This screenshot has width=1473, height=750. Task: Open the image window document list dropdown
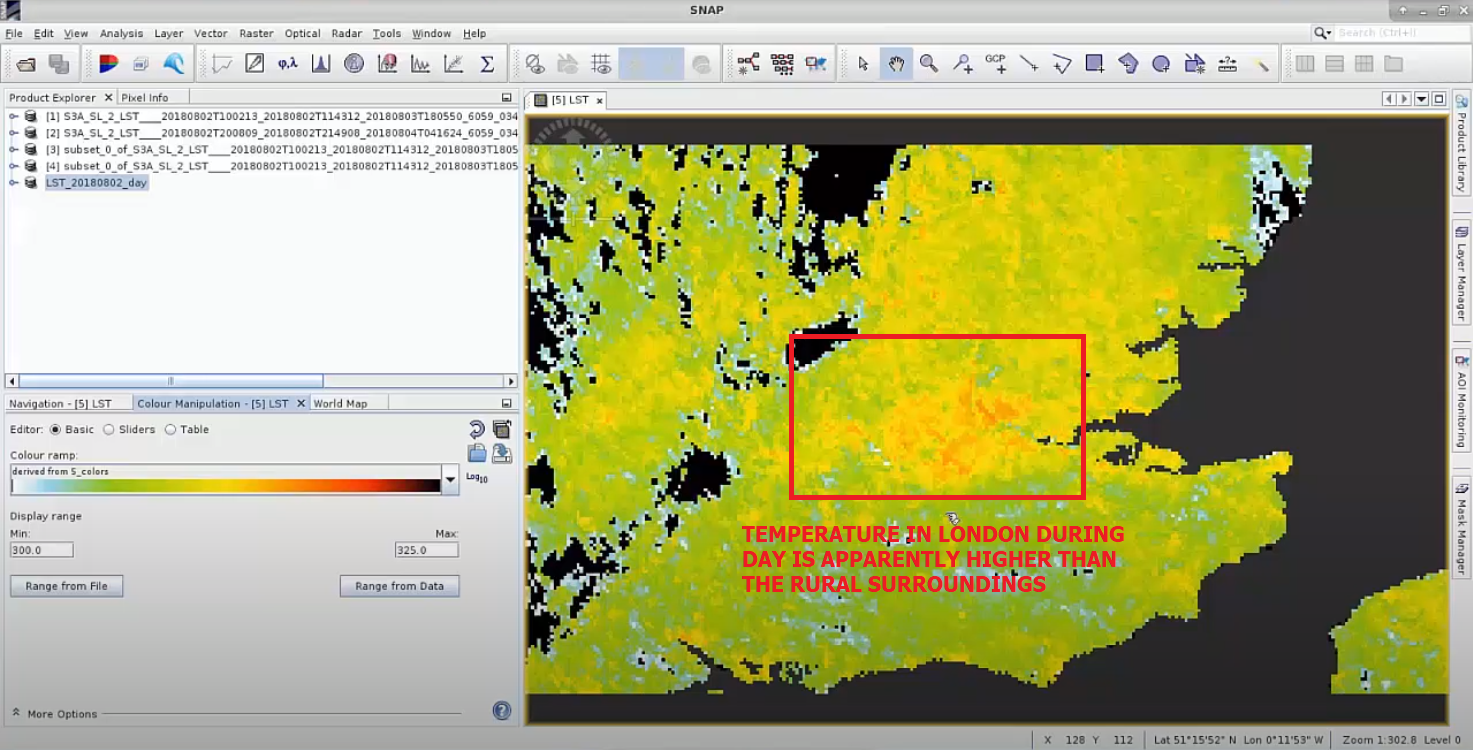point(1421,99)
